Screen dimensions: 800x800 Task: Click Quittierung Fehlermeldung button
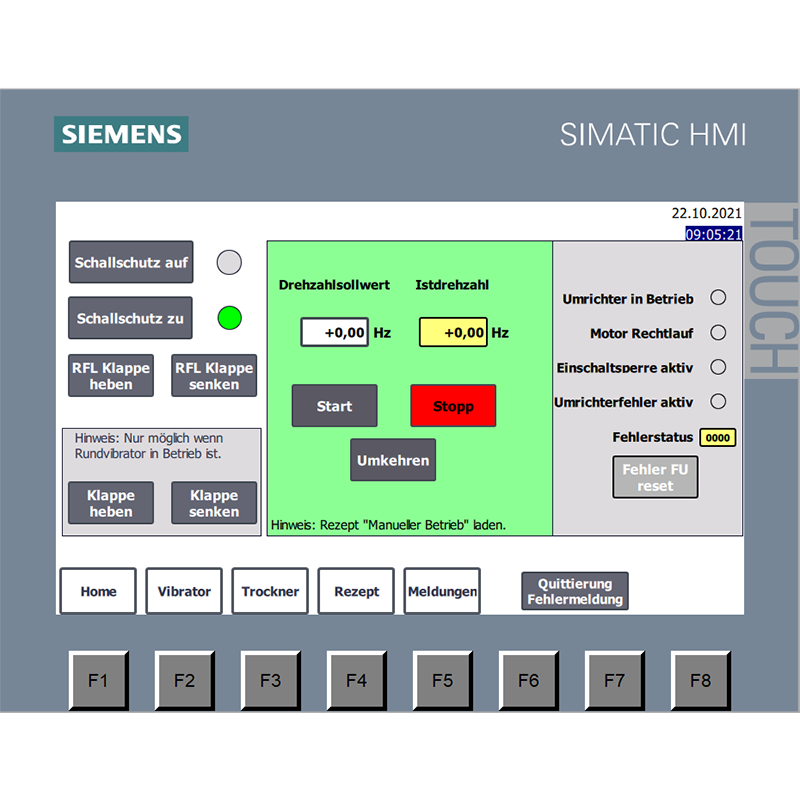pyautogui.click(x=575, y=591)
